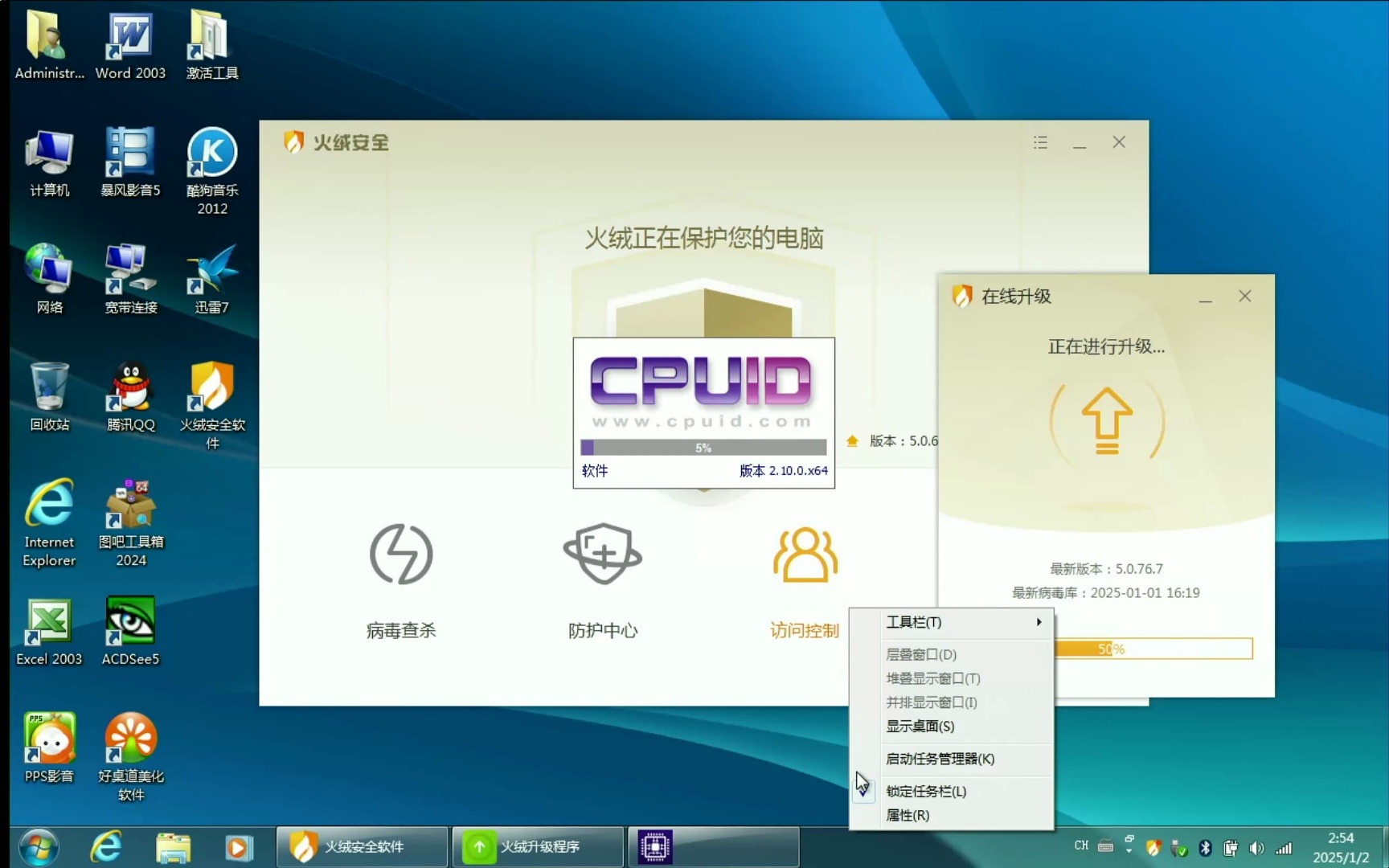1389x868 pixels.
Task: Open the 计算机 desktop icon
Action: [x=49, y=162]
